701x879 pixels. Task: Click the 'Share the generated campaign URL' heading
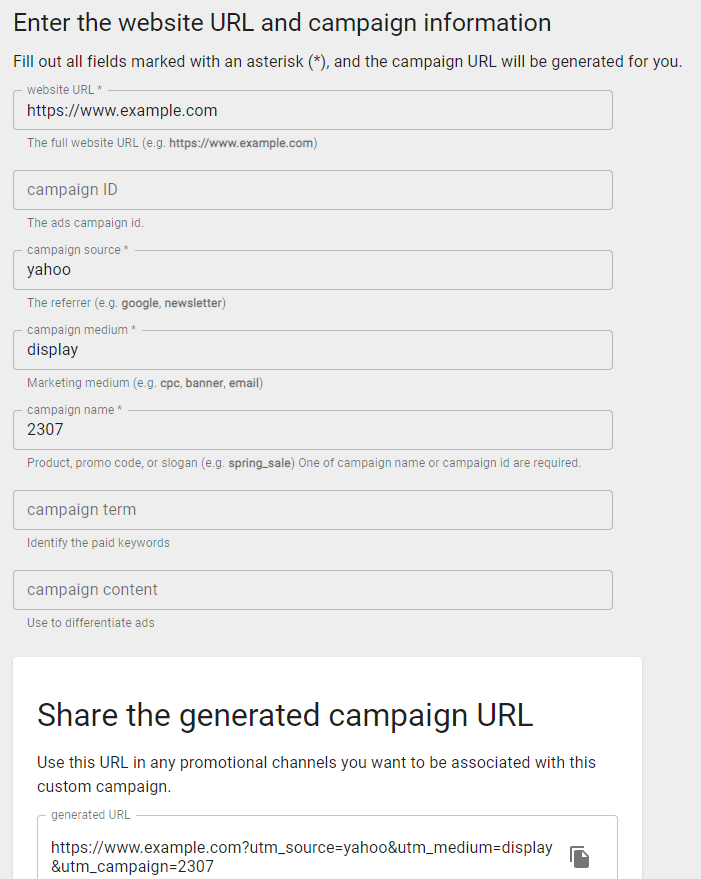point(285,715)
